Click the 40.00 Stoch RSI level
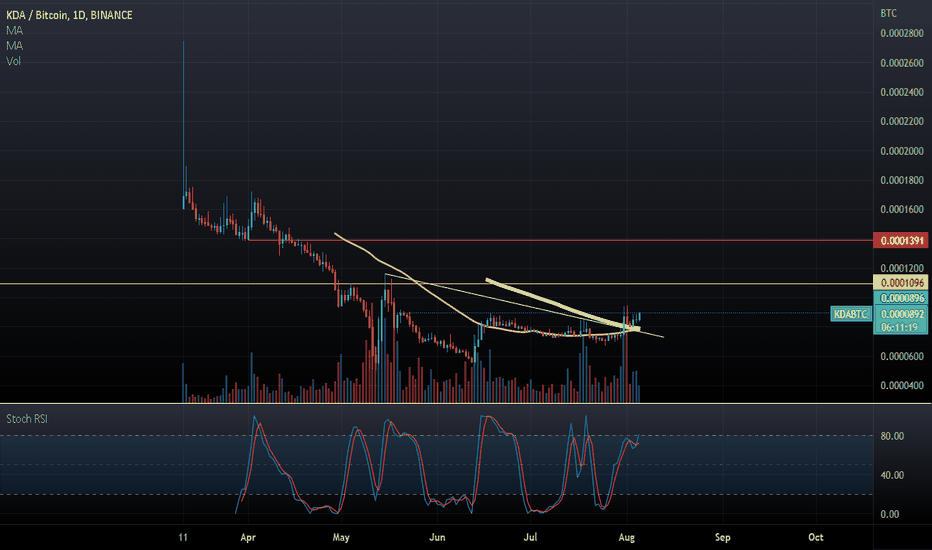 [x=892, y=475]
